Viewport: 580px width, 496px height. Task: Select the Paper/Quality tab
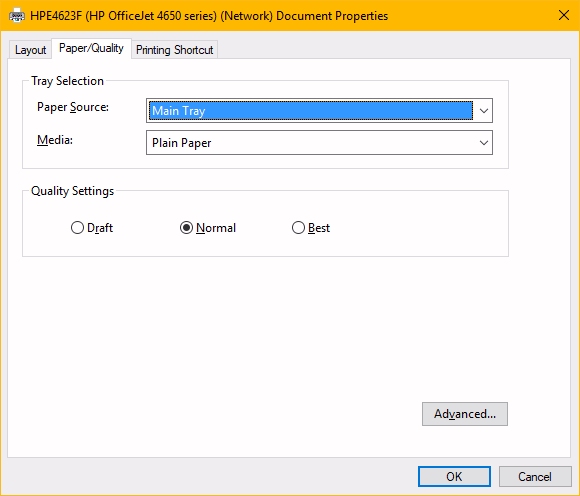[91, 48]
